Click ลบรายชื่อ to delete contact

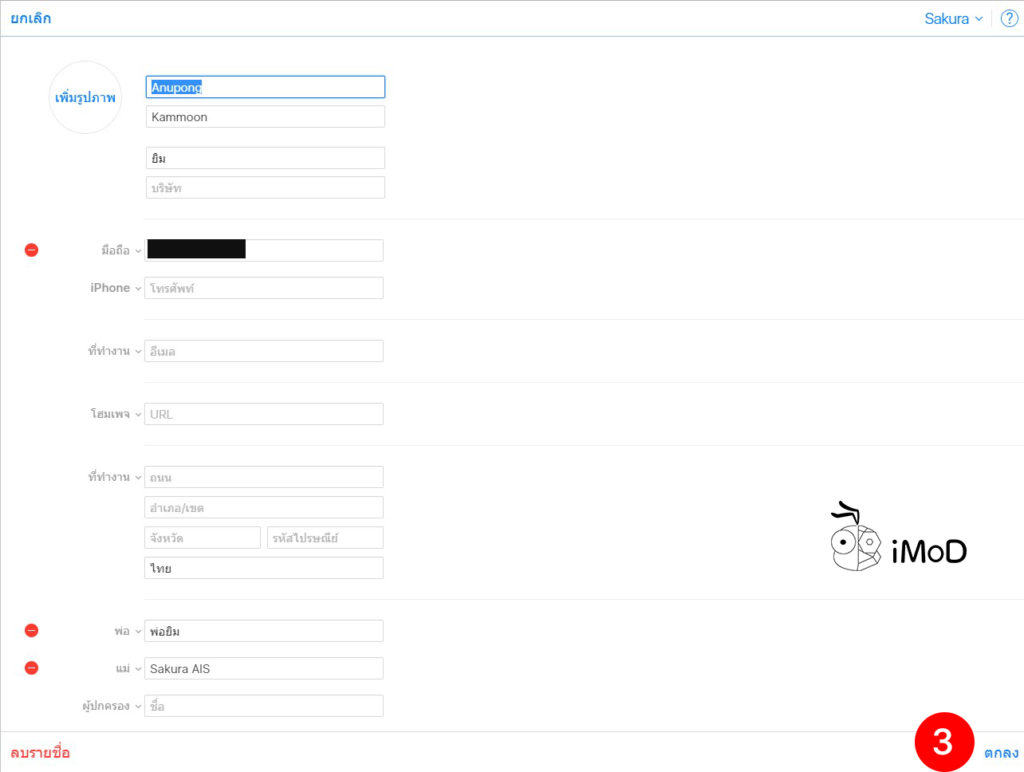[40, 753]
